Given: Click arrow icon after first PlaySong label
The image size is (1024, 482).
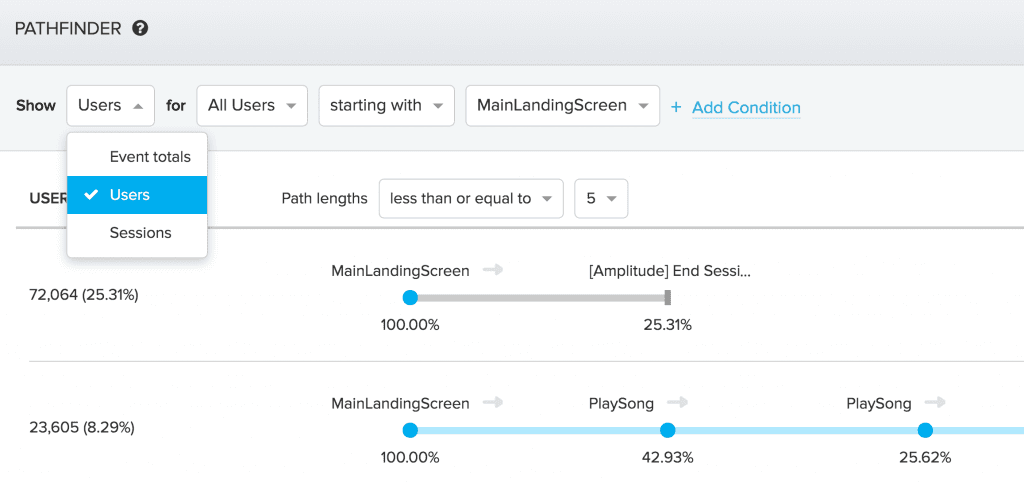Looking at the screenshot, I should click(x=678, y=403).
